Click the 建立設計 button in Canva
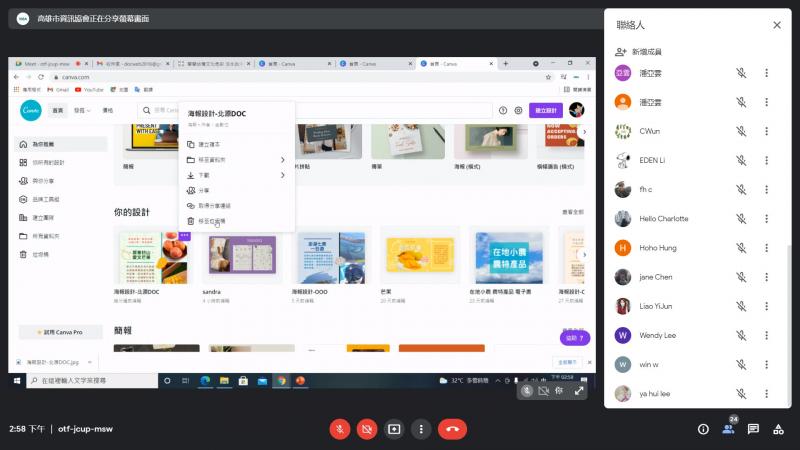The height and width of the screenshot is (450, 800). 546,110
